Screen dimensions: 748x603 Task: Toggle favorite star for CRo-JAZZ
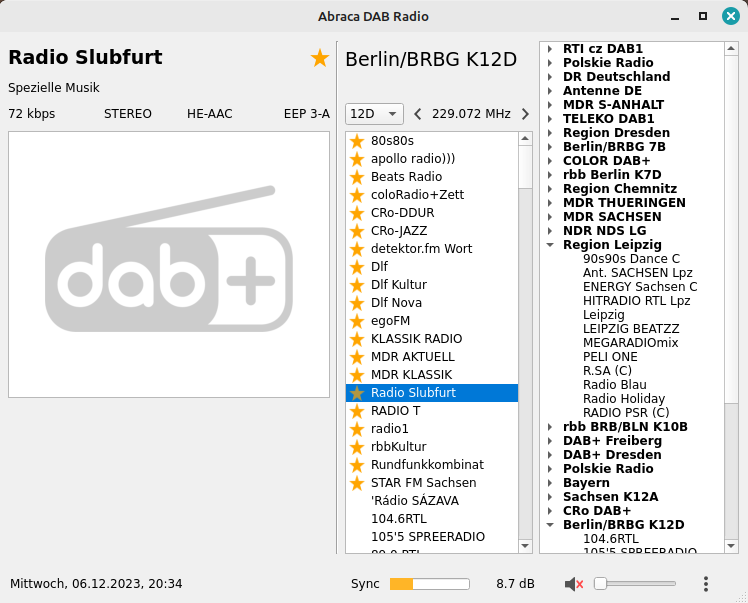tap(357, 231)
